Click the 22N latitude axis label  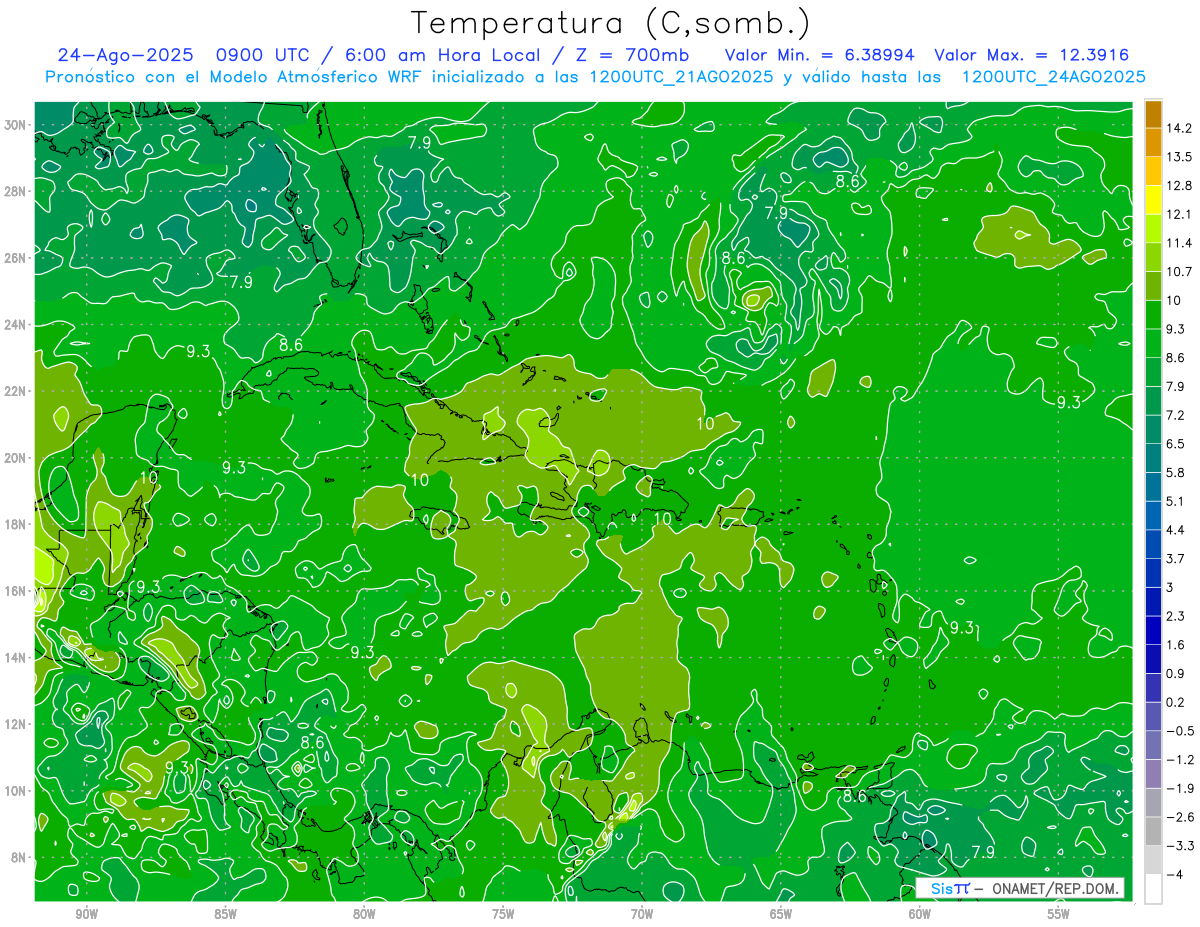click(16, 391)
